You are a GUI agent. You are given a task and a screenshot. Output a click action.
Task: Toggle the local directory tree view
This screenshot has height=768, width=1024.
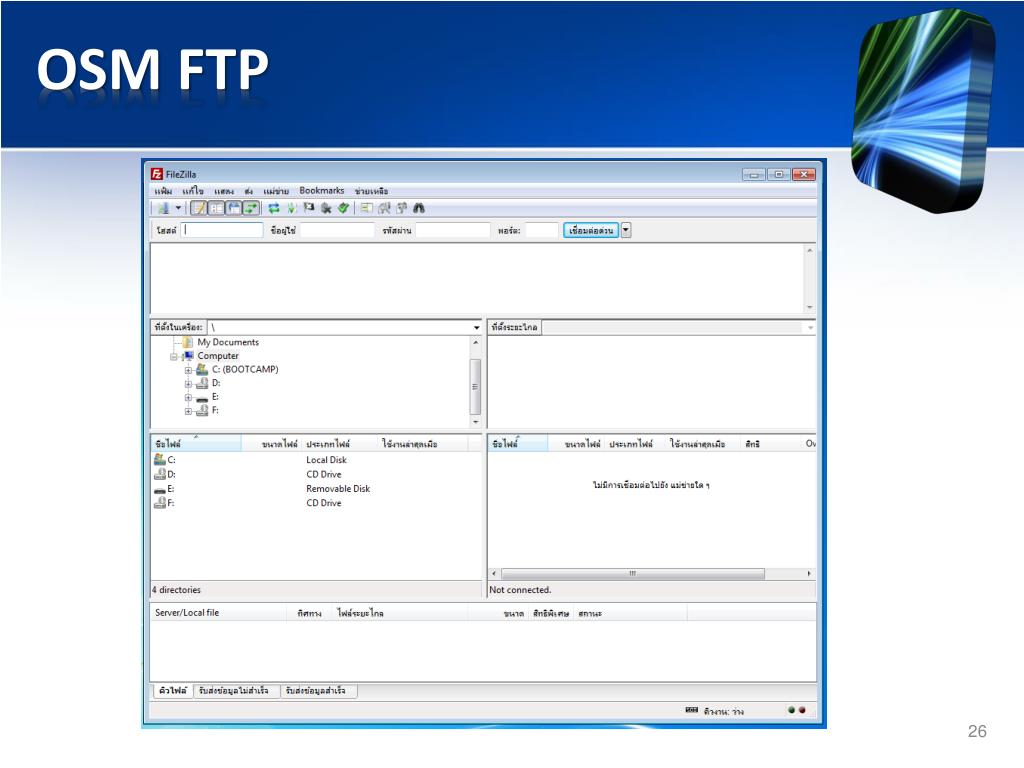pyautogui.click(x=216, y=208)
